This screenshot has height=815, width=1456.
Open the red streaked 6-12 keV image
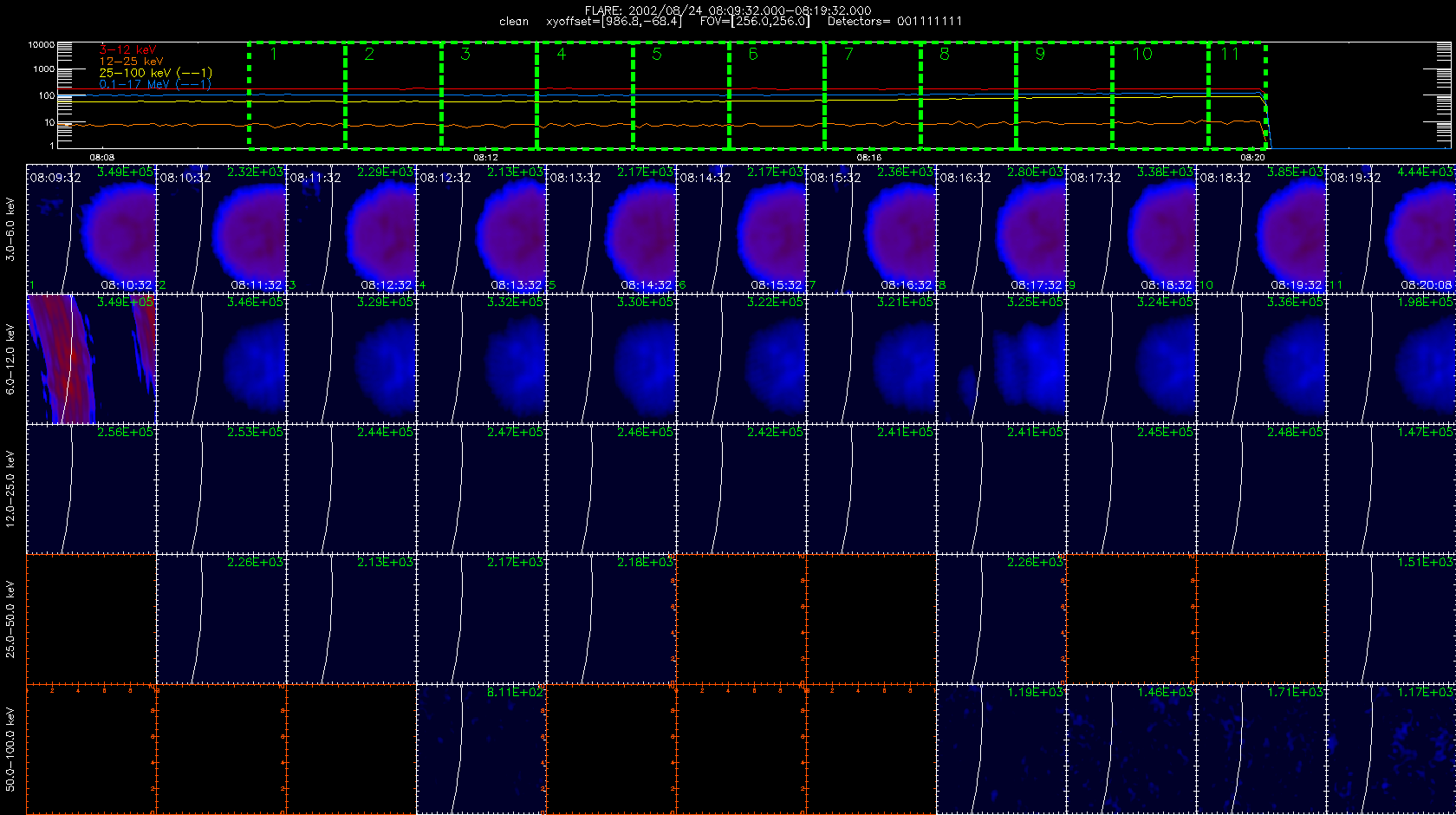click(91, 359)
